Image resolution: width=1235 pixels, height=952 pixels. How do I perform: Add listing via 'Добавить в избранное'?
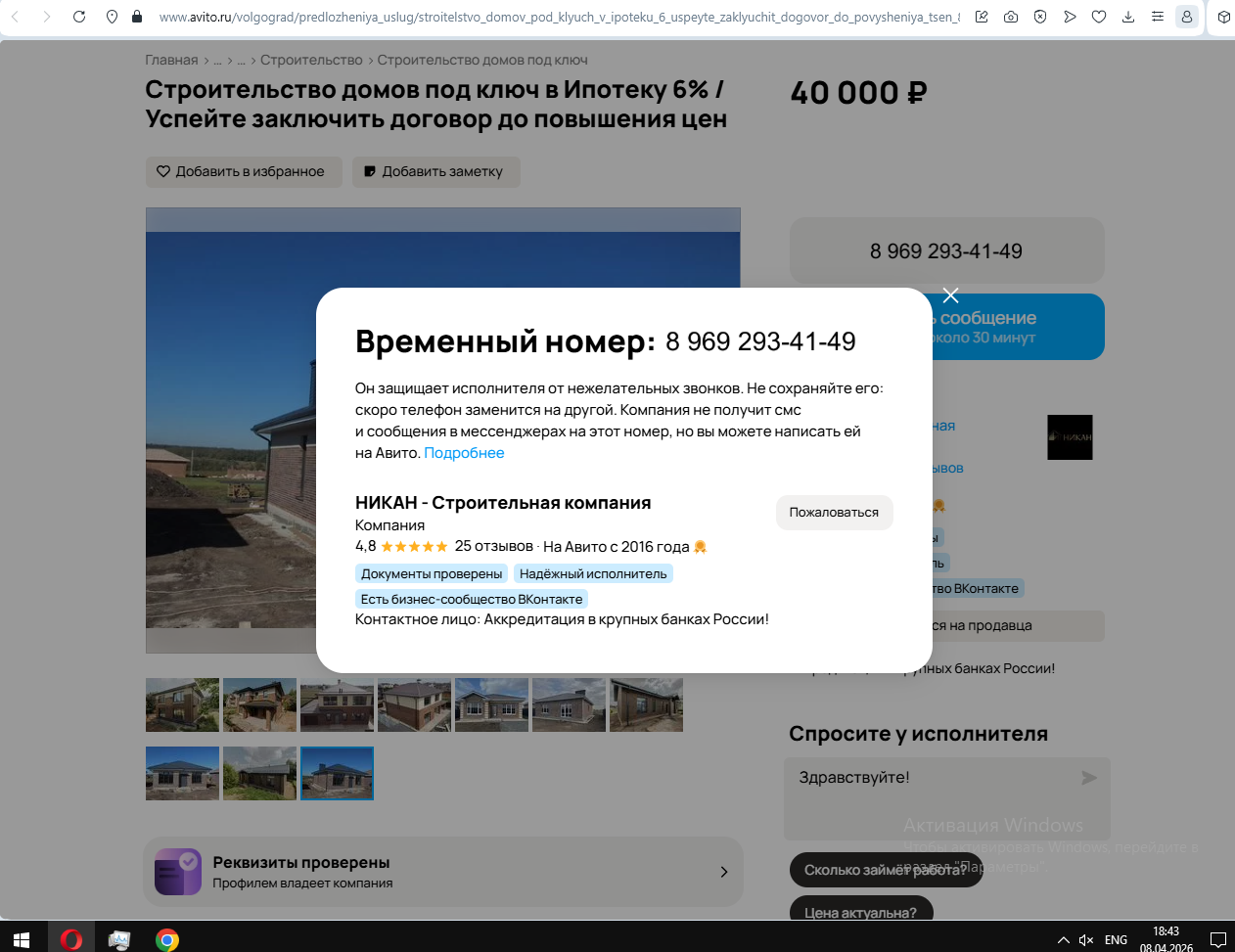[x=244, y=171]
